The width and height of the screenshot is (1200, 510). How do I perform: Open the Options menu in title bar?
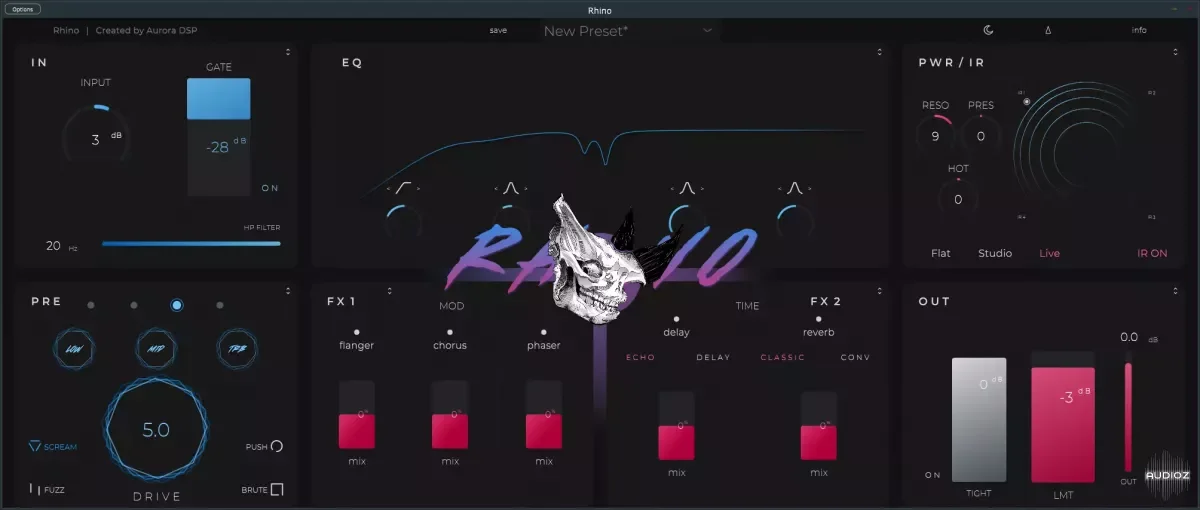coord(23,9)
